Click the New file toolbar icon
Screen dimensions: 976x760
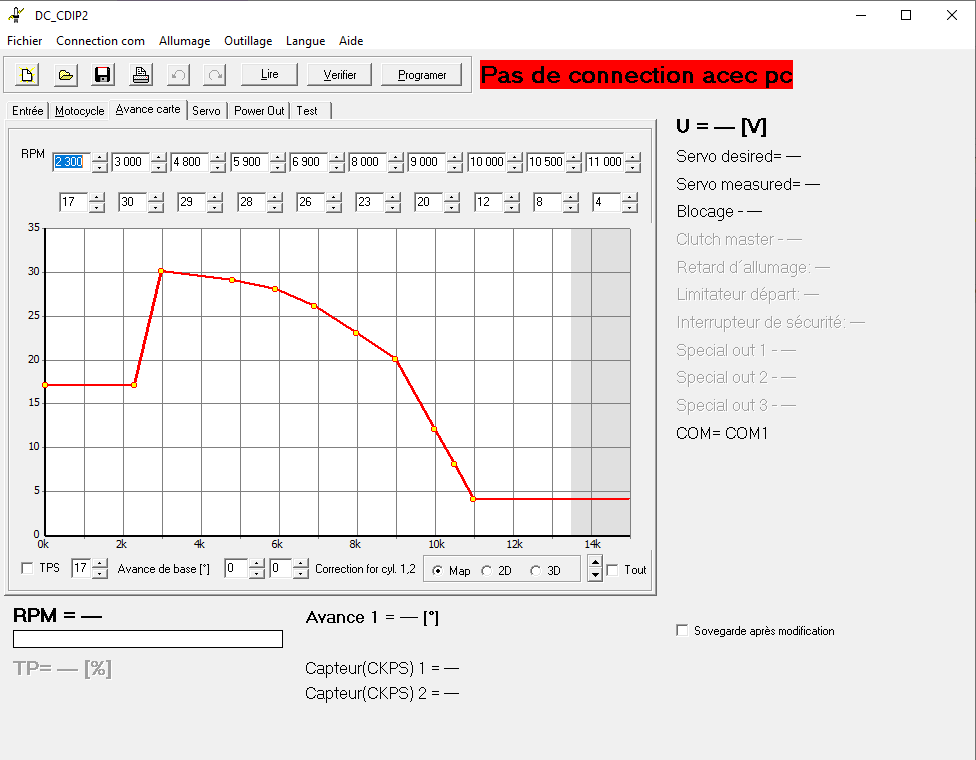(27, 75)
